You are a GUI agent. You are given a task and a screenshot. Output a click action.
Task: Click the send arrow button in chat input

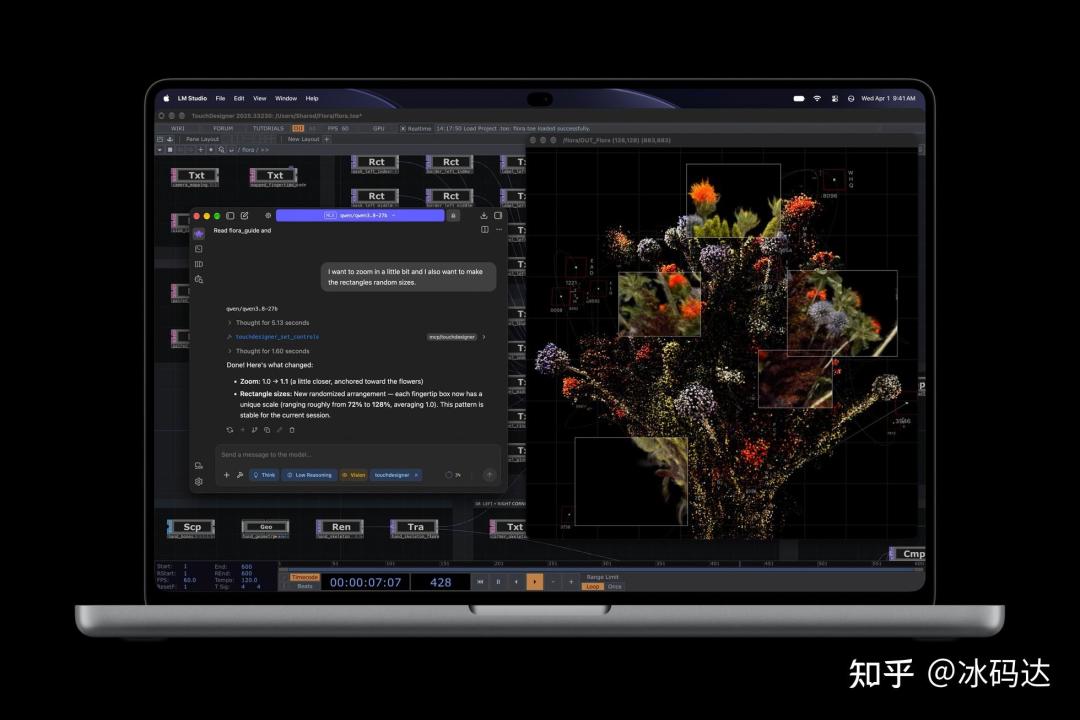click(489, 475)
